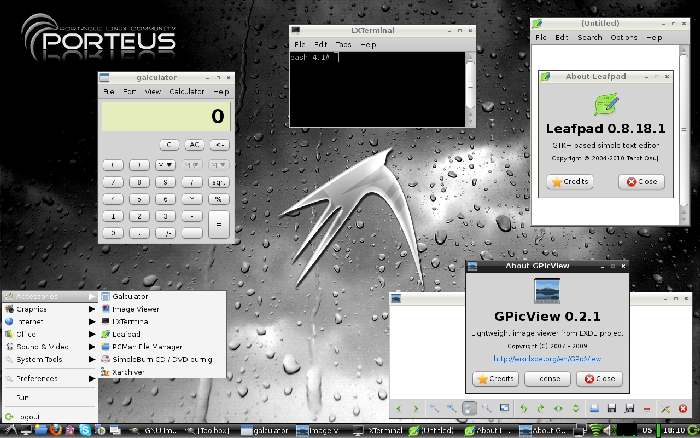700x438 pixels.
Task: Rotate image counterclockwise in GPicView toolbar
Action: tap(524, 408)
